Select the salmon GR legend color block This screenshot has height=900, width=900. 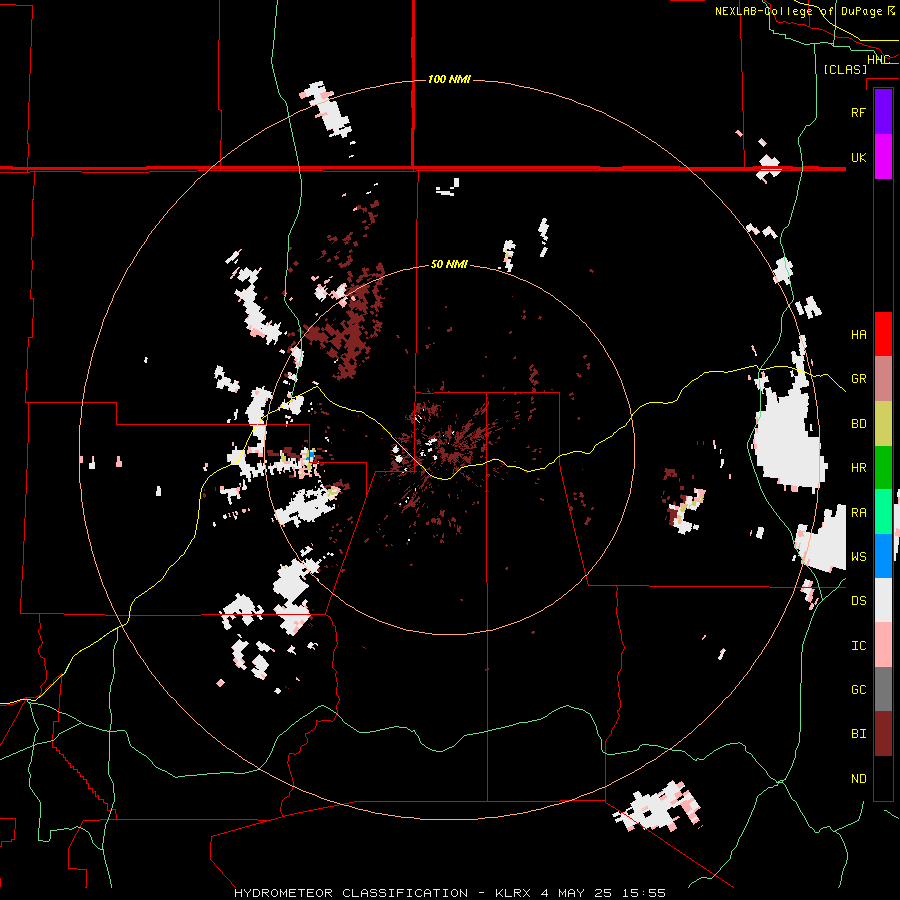point(883,379)
